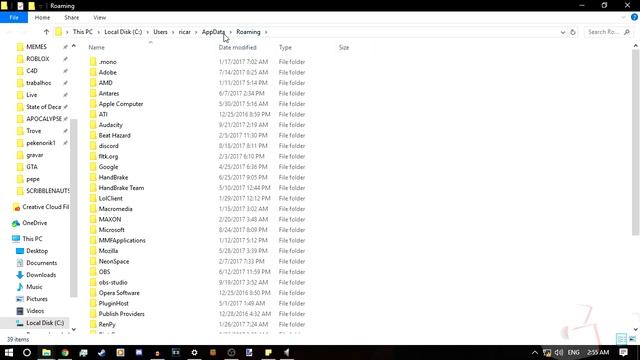Open the Windows Start menu

pyautogui.click(x=9, y=352)
